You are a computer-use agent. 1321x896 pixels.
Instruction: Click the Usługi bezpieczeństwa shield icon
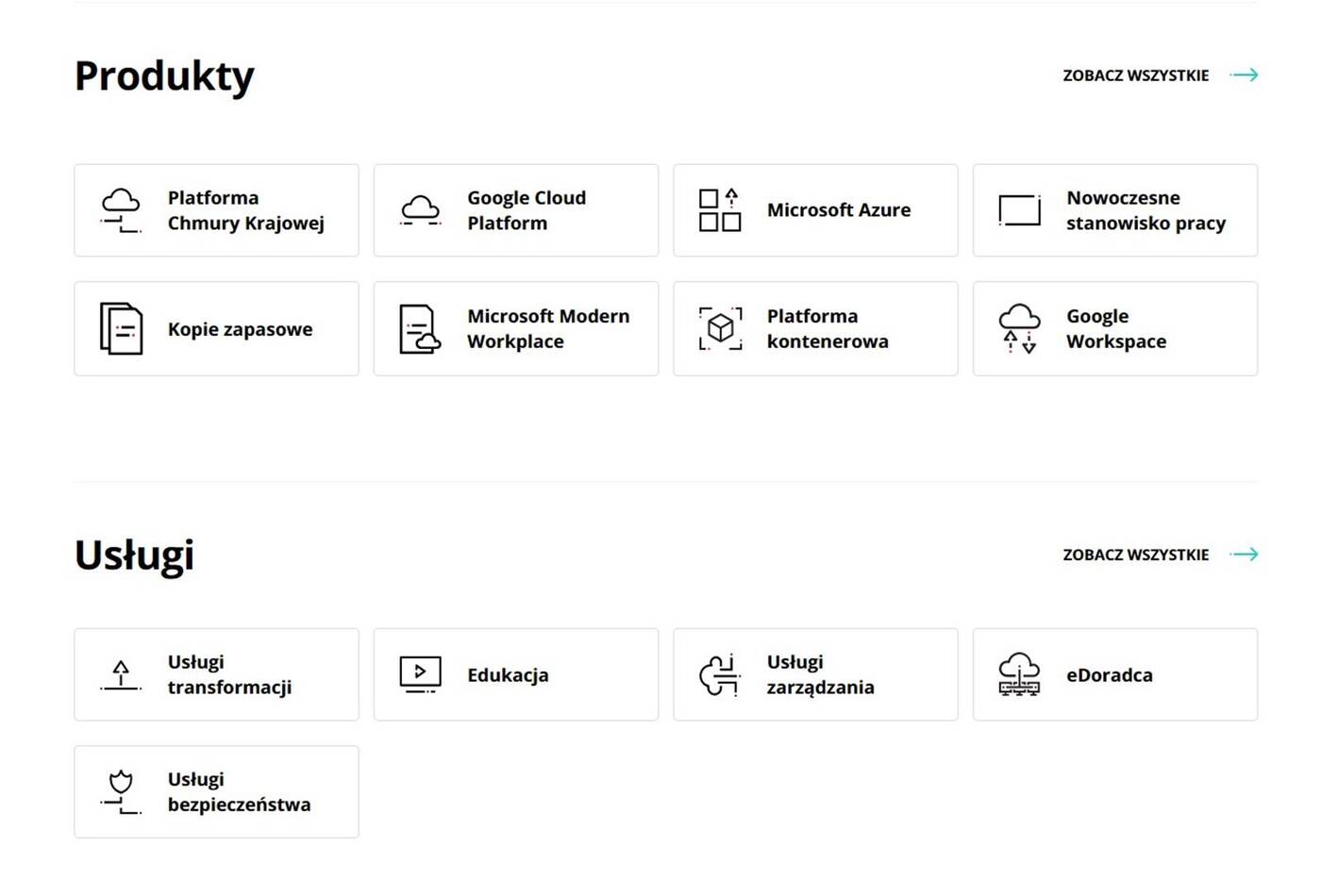tap(121, 791)
